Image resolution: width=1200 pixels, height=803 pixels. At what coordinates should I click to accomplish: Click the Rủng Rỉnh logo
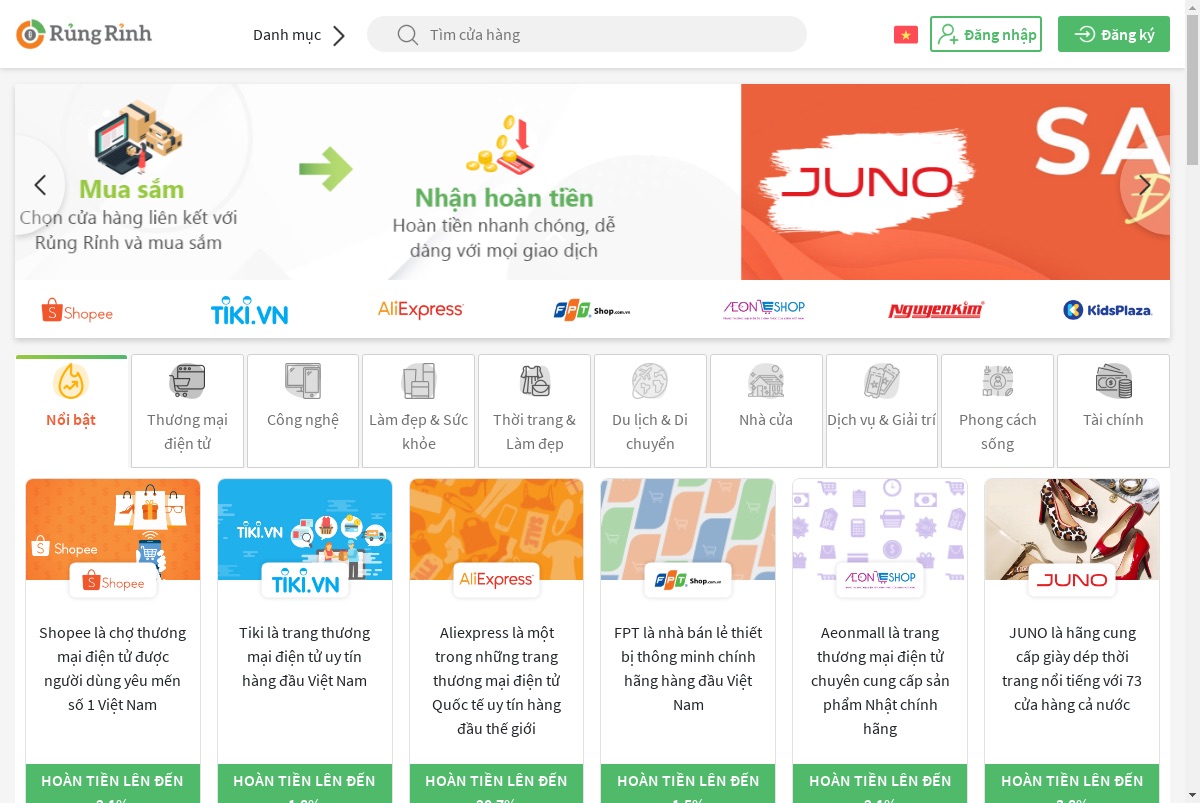click(x=84, y=34)
